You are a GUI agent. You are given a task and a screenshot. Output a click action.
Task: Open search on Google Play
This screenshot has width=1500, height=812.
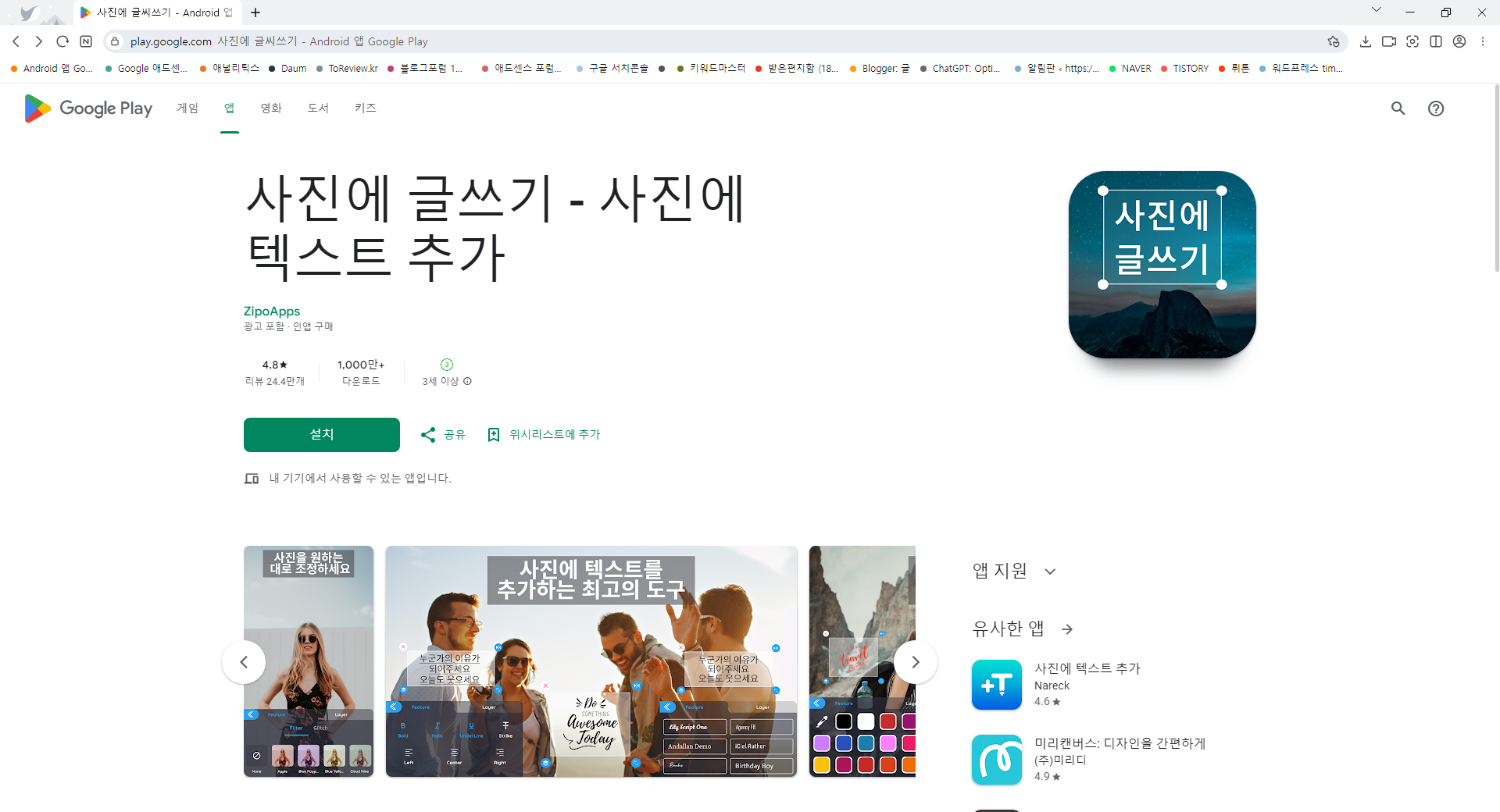(x=1398, y=109)
